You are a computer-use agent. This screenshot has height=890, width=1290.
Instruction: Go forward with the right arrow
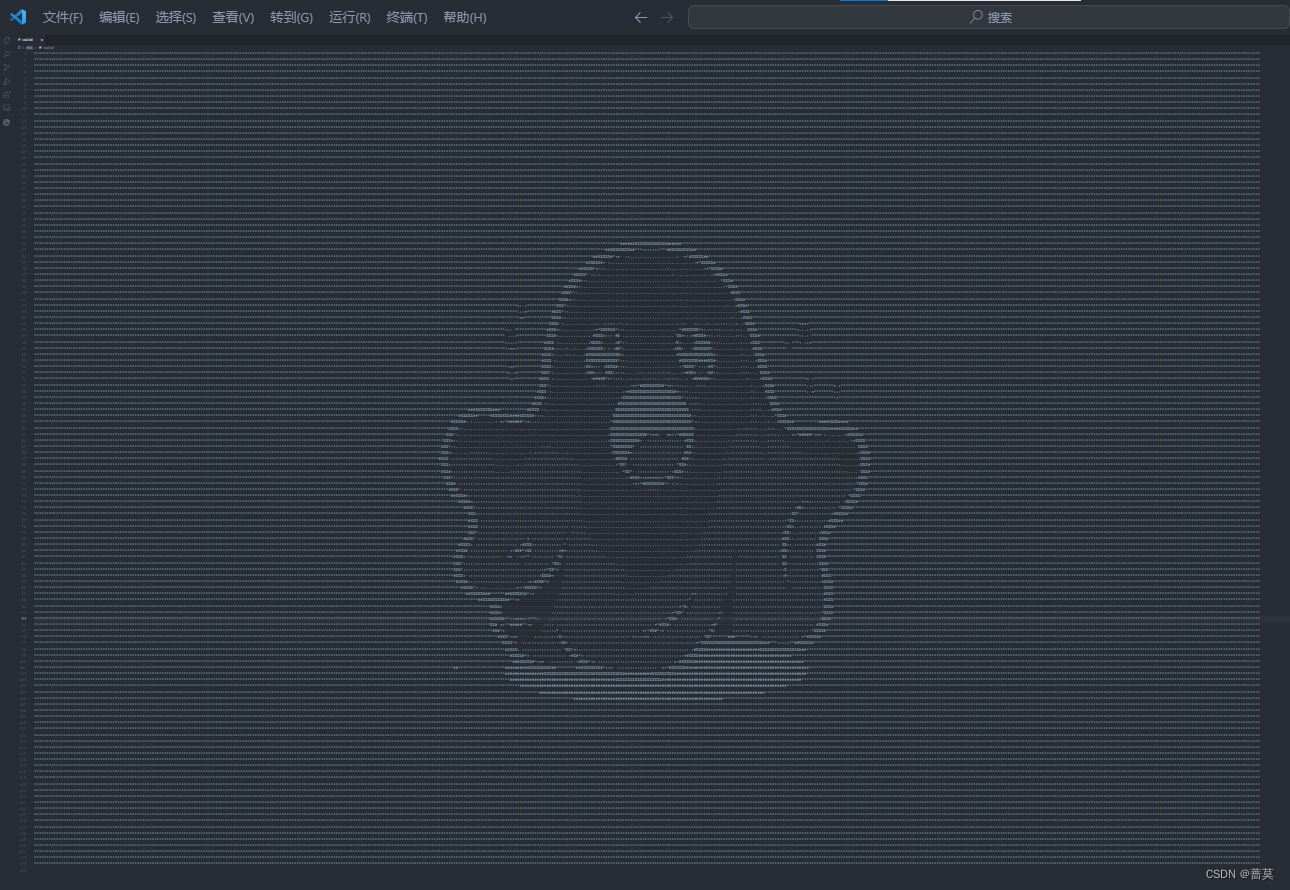pyautogui.click(x=667, y=17)
